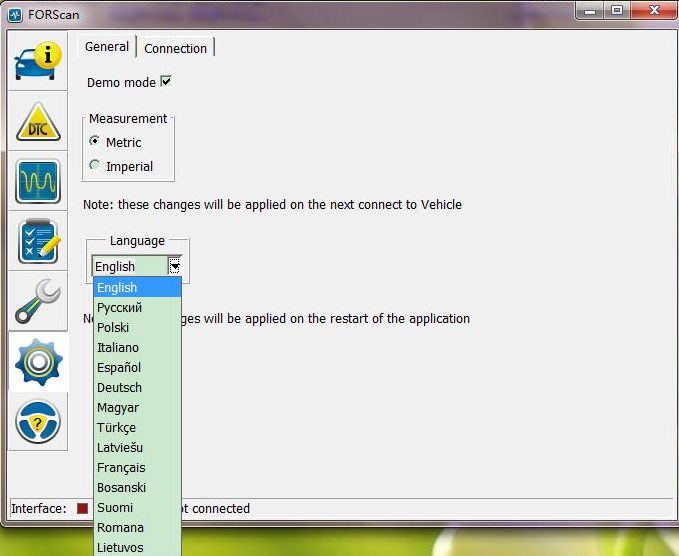Screen dimensions: 679x556
Task: Choose Polski in the language list
Action: (x=137, y=327)
